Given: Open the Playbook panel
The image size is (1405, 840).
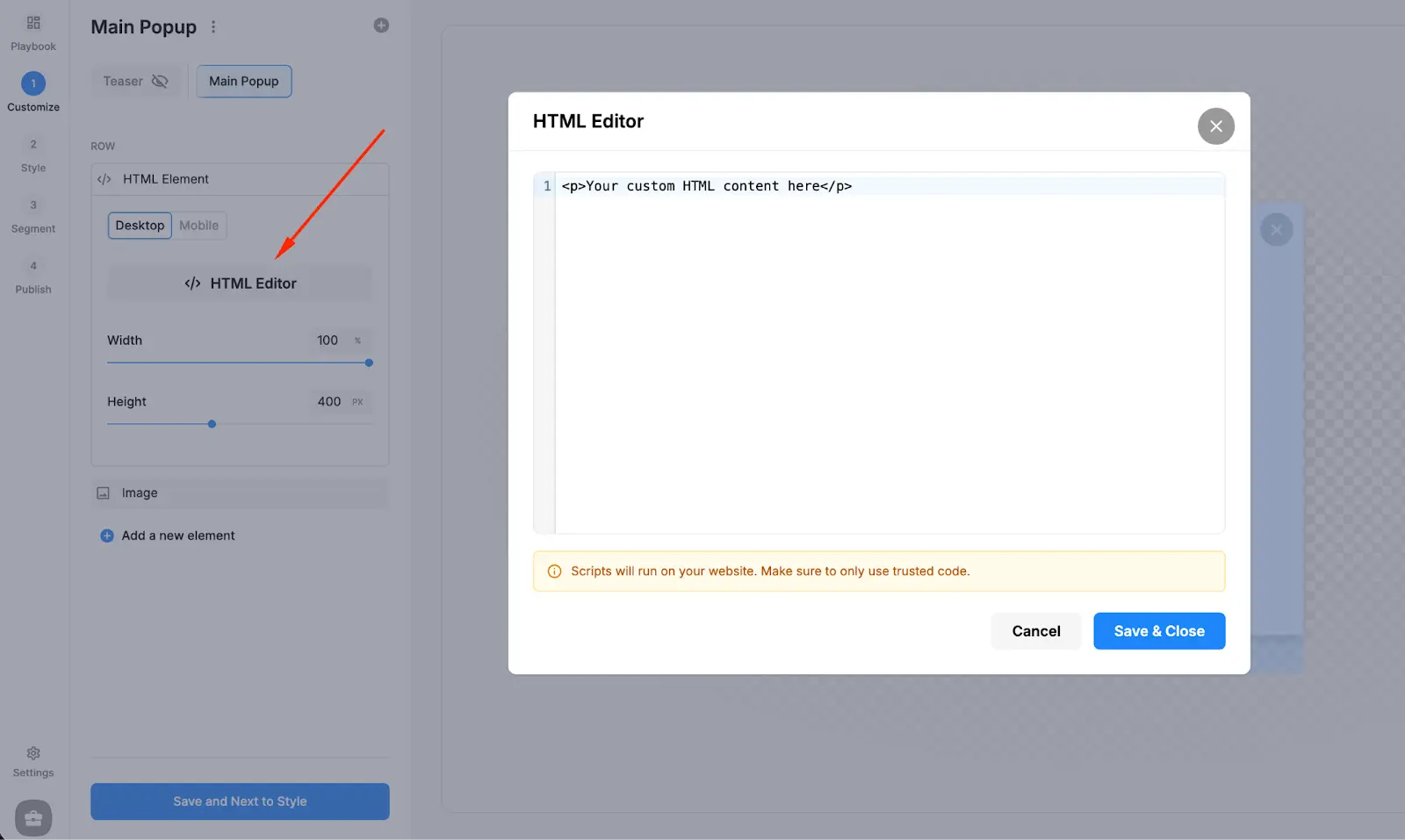Looking at the screenshot, I should (32, 31).
